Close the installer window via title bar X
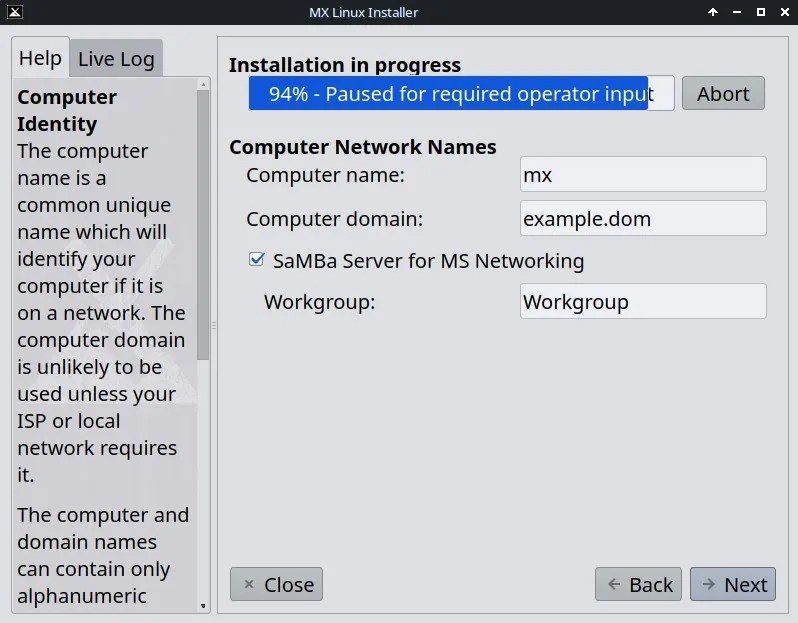This screenshot has height=623, width=798. (x=785, y=12)
